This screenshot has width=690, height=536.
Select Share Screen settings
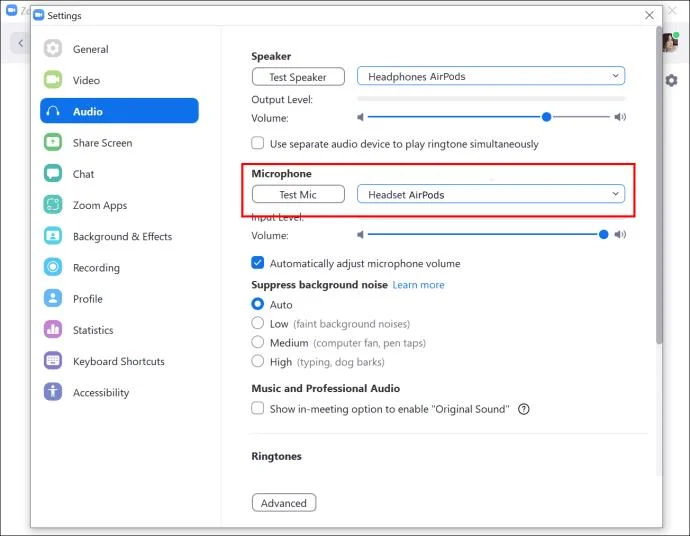pos(119,143)
